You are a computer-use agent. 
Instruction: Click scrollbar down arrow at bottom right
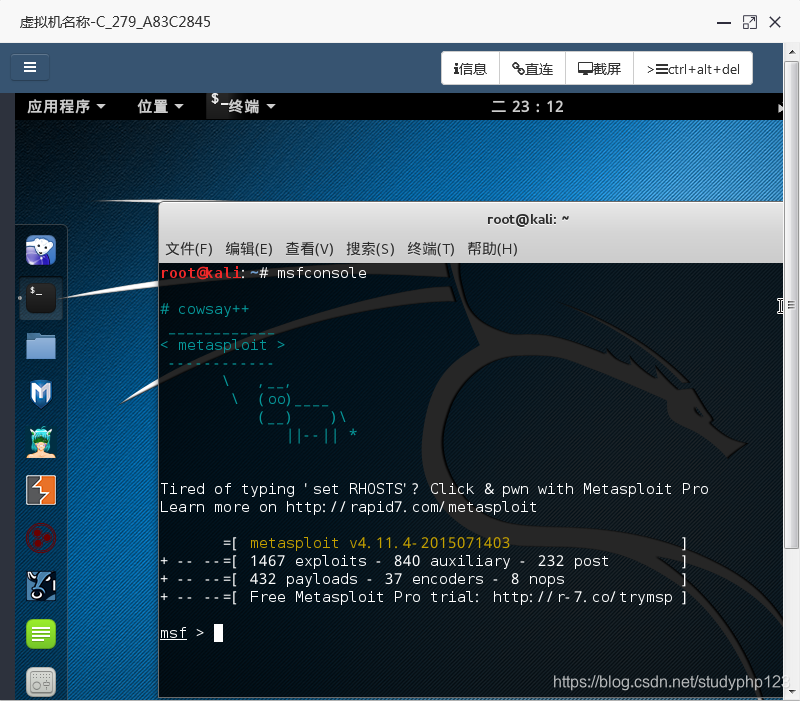791,692
